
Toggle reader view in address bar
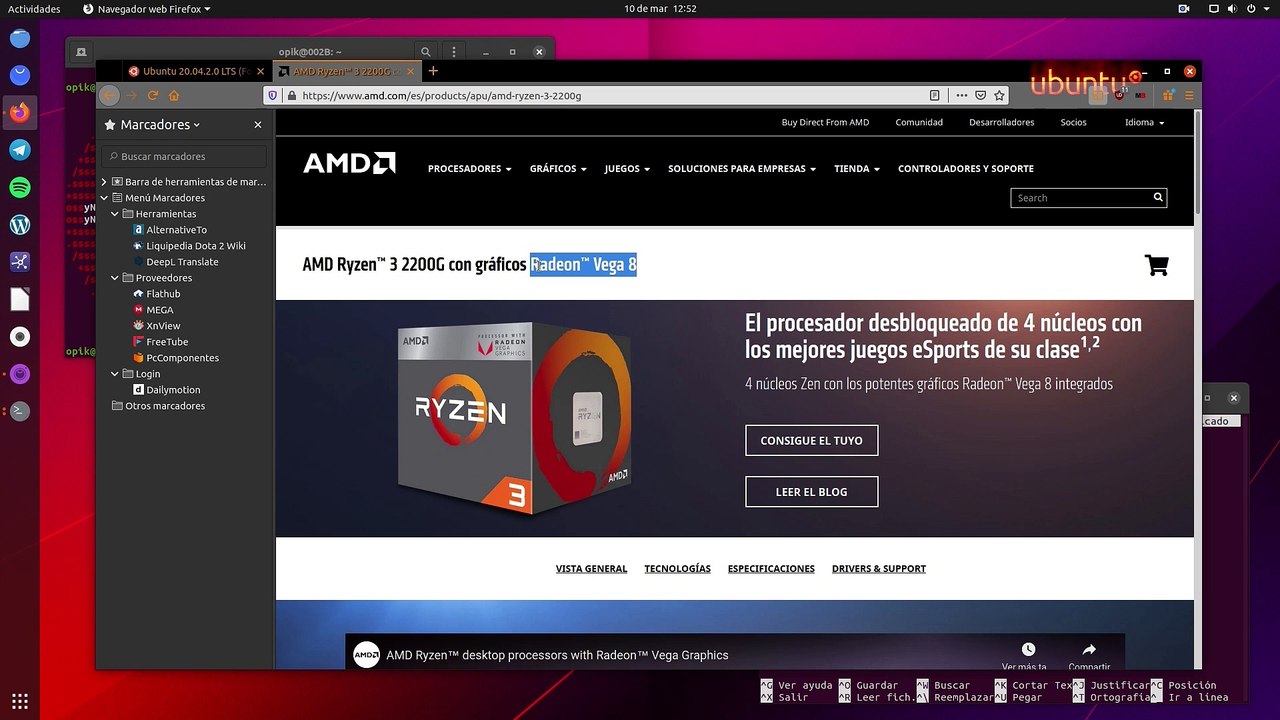pyautogui.click(x=934, y=96)
